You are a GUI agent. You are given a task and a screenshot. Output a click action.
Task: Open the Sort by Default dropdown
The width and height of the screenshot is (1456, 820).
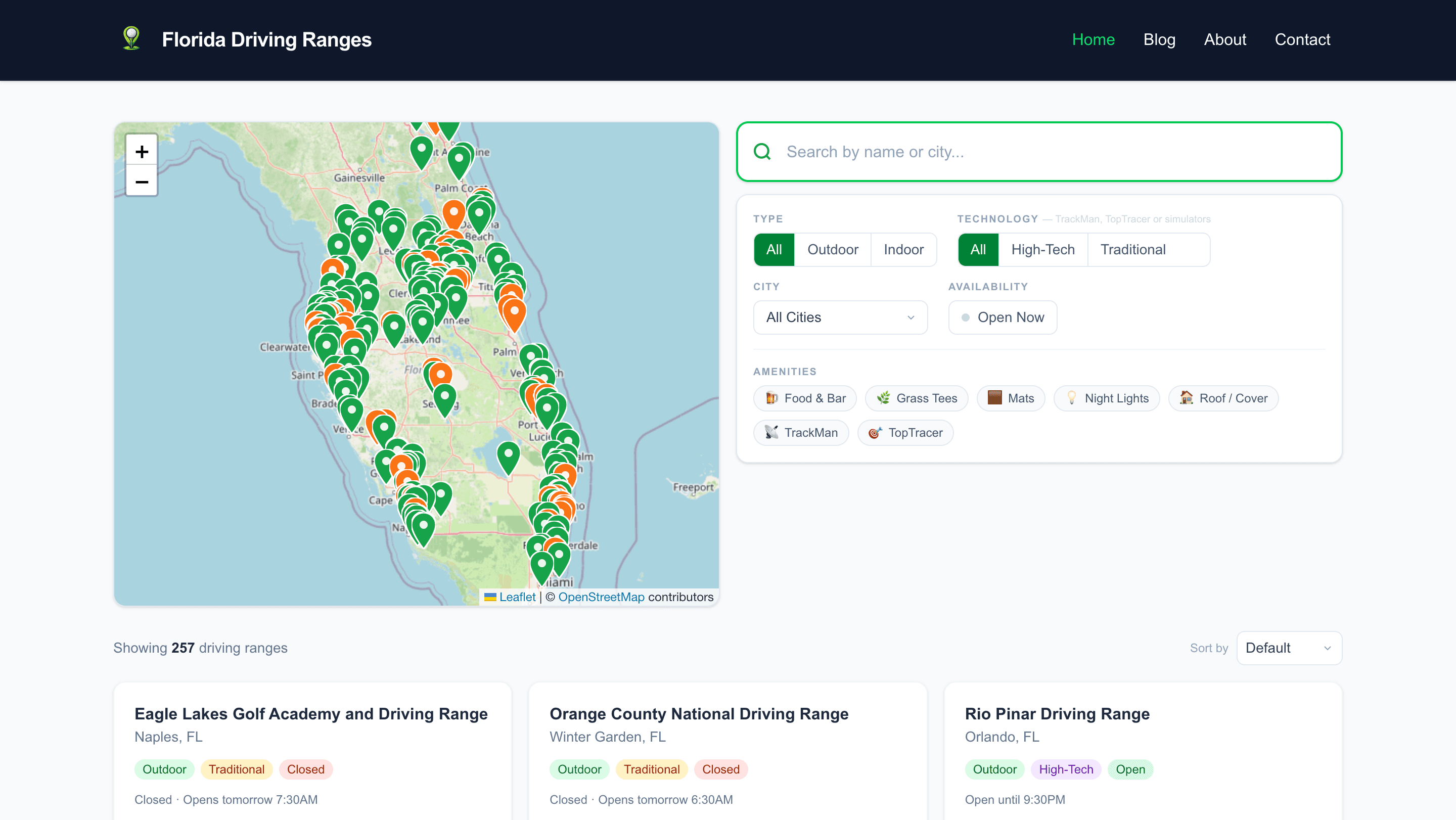(1289, 648)
